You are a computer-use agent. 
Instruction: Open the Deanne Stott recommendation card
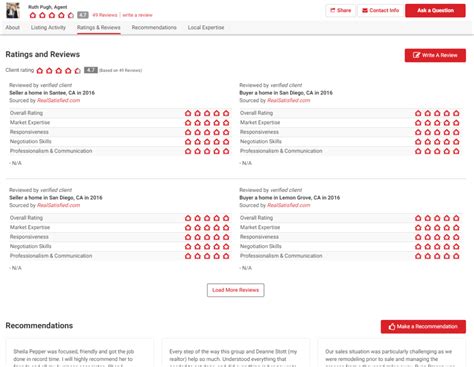click(235, 353)
